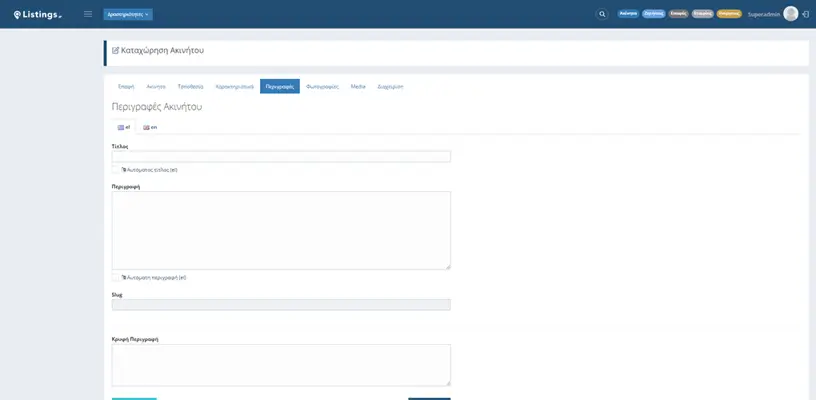The image size is (816, 400).
Task: Go to the Εταιρείες pill shortcut
Action: point(703,14)
